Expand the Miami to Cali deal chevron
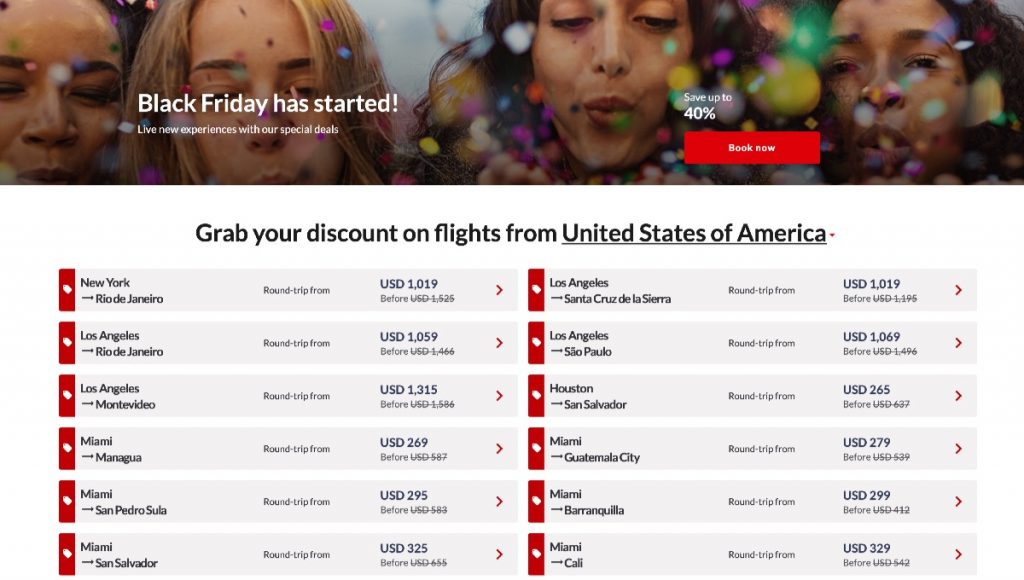The height and width of the screenshot is (580, 1024). (958, 555)
